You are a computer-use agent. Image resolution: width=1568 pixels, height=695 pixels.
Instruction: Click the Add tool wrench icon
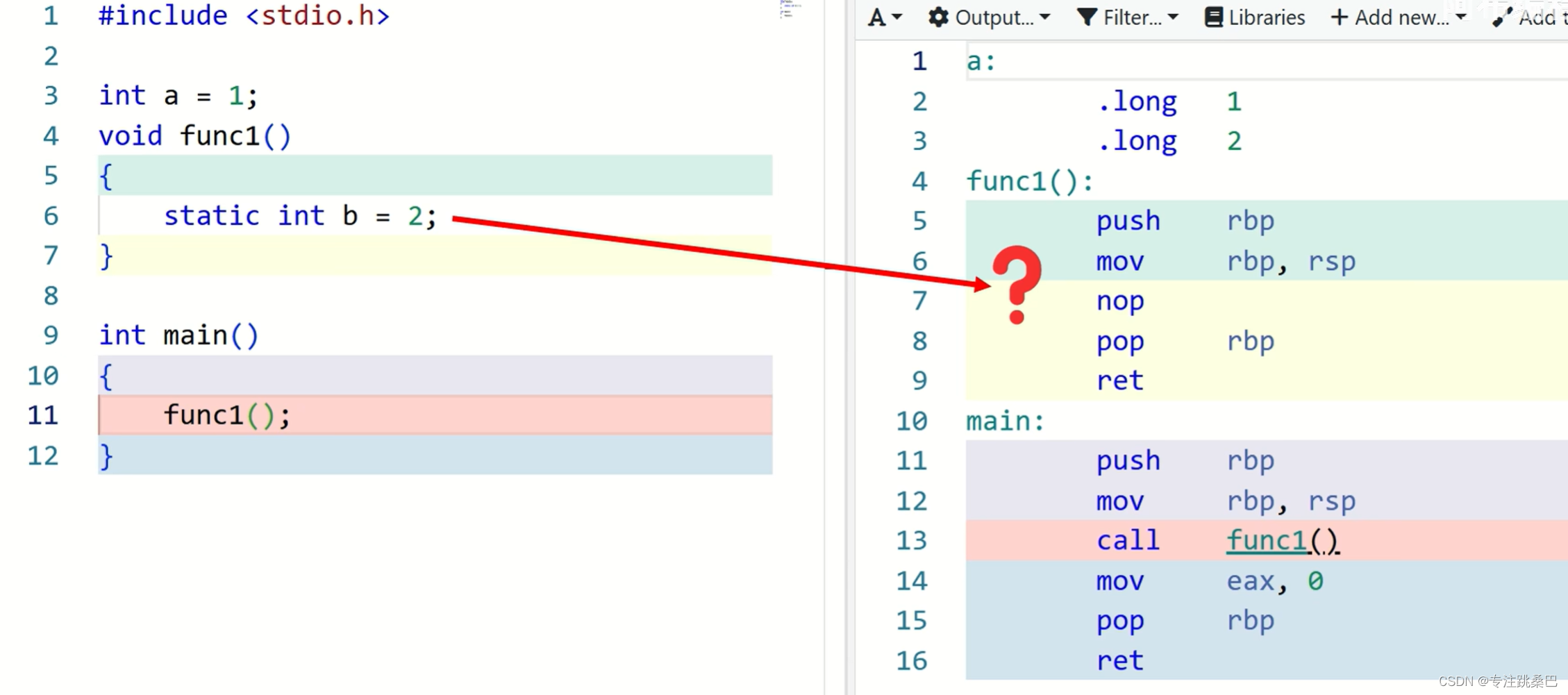1502,17
